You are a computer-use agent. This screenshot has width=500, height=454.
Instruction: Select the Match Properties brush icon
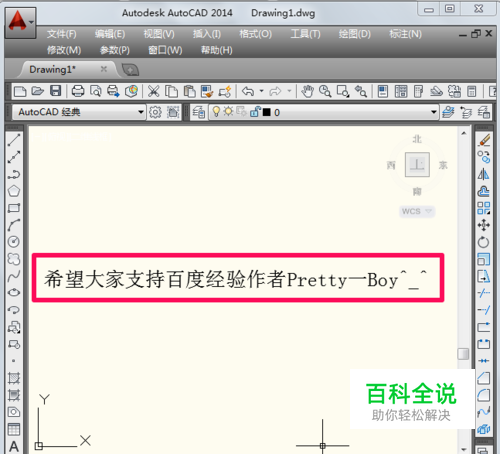207,91
